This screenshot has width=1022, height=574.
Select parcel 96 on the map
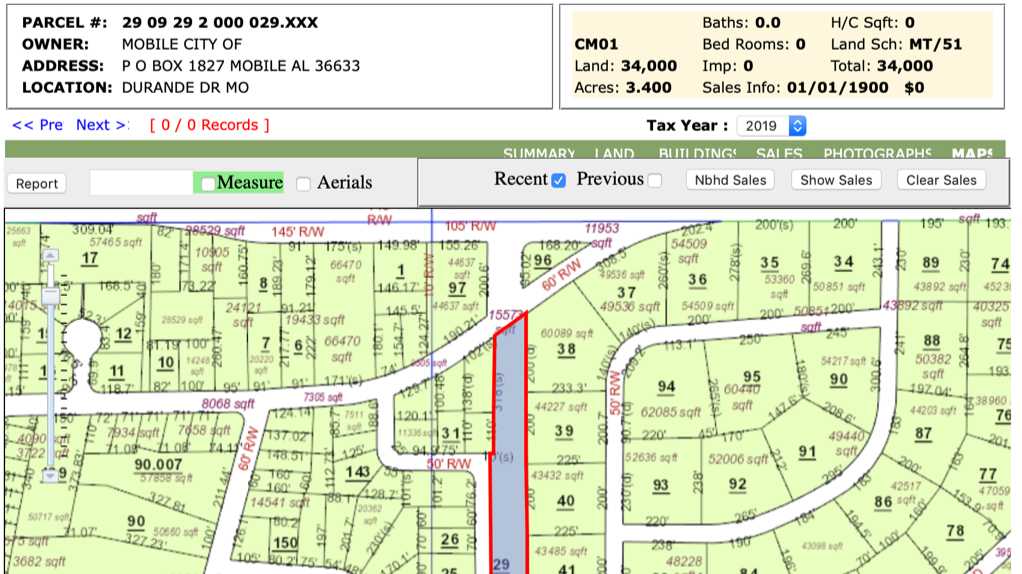tap(542, 260)
